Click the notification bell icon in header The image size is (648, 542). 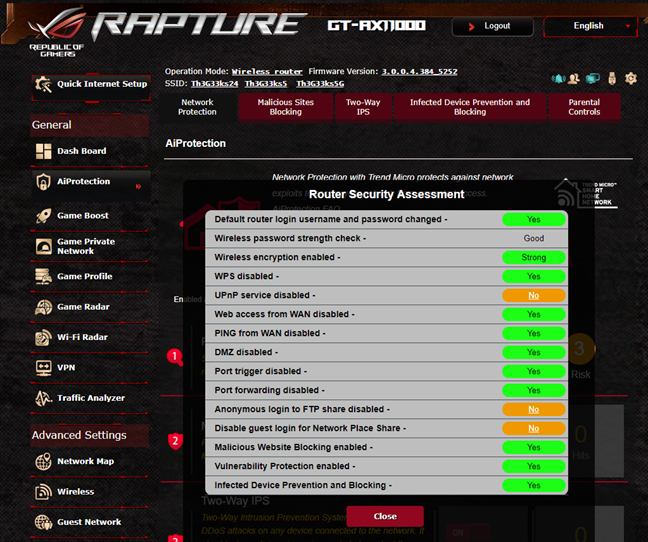tap(558, 78)
